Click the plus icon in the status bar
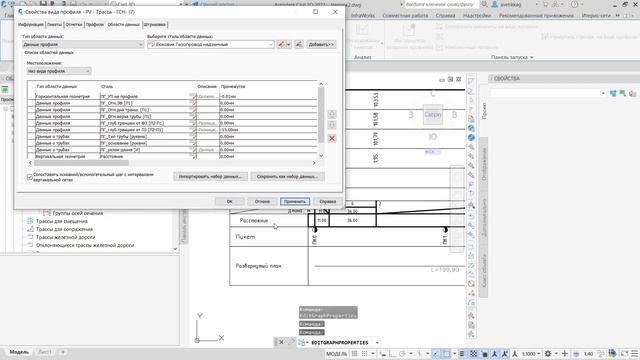The height and width of the screenshot is (360, 640). click(x=565, y=353)
